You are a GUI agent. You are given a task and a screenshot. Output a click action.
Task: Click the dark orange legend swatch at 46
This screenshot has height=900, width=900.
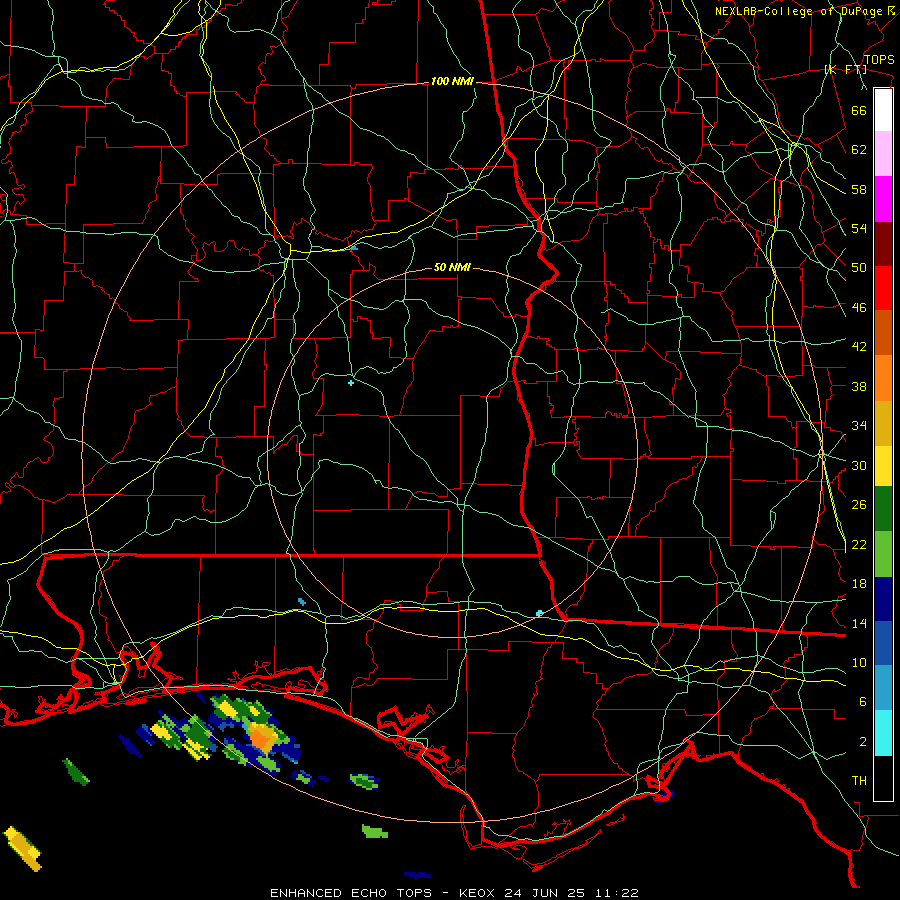(x=883, y=332)
